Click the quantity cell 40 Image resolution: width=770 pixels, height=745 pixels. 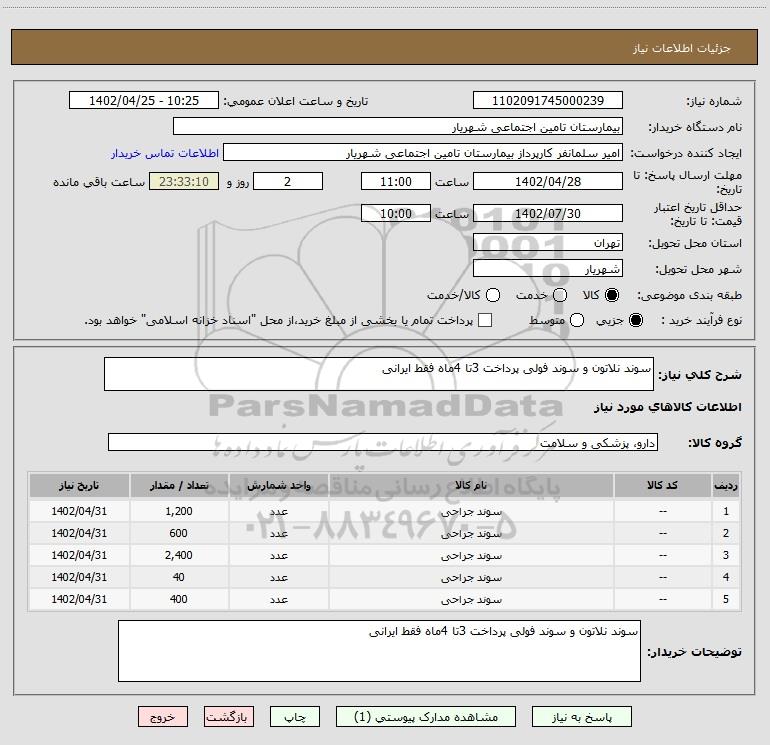(x=179, y=578)
